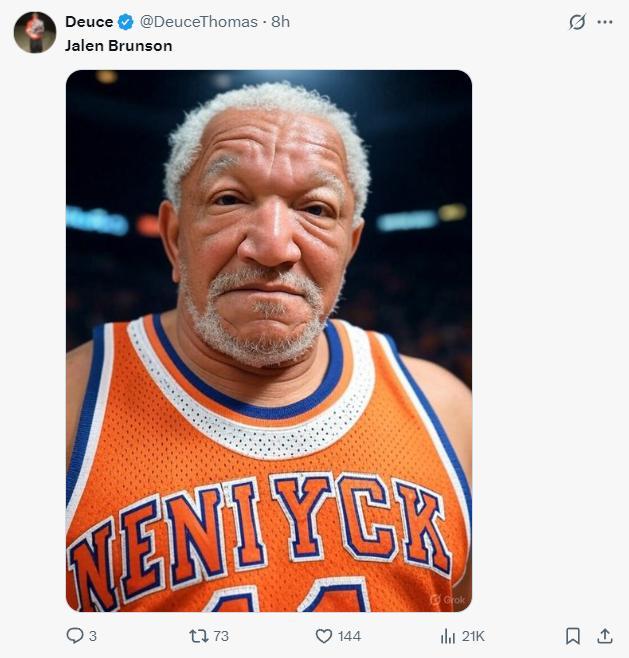Open the three-dot More options menu

(605, 22)
